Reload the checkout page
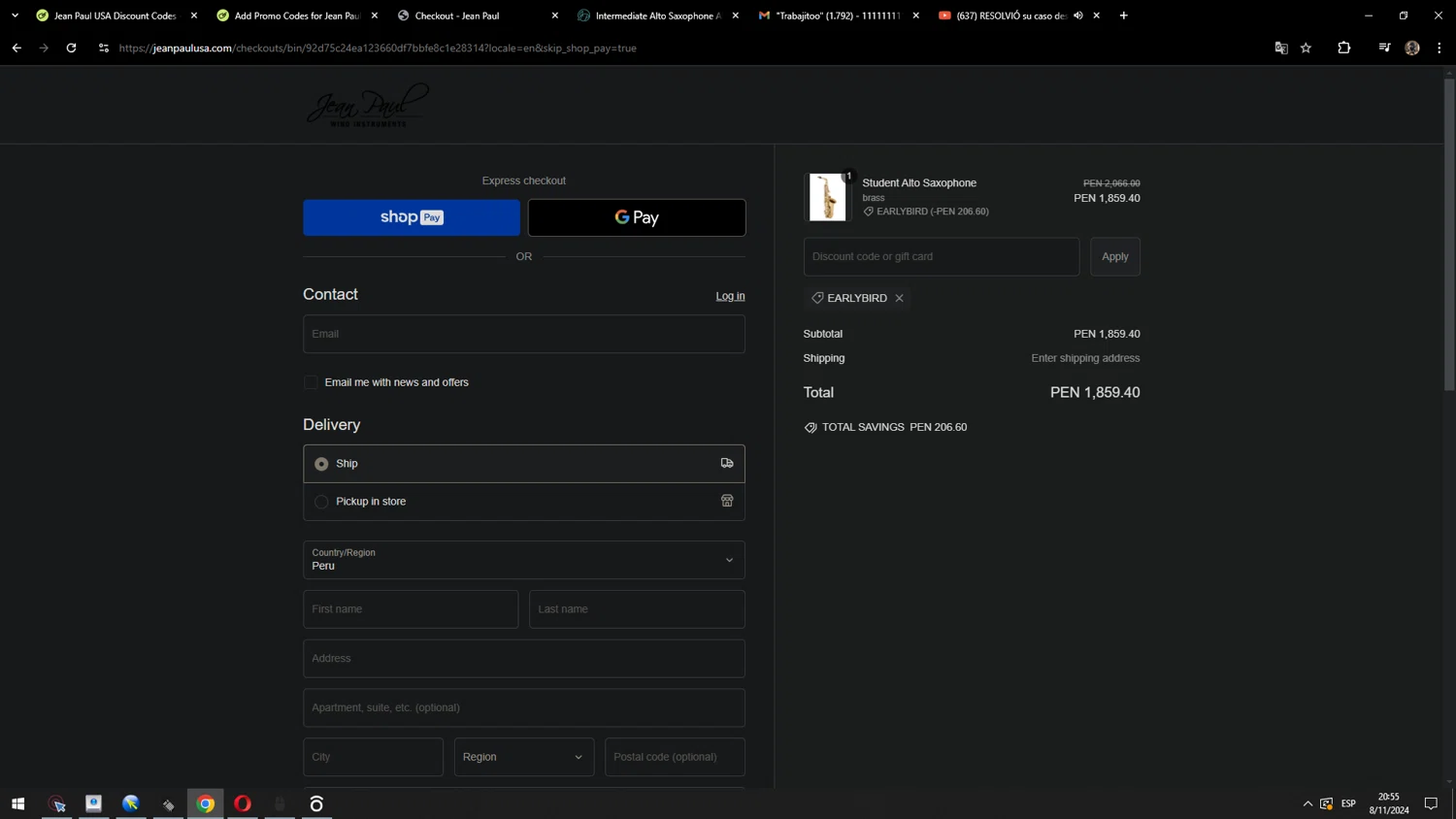The image size is (1456, 819). tap(71, 48)
